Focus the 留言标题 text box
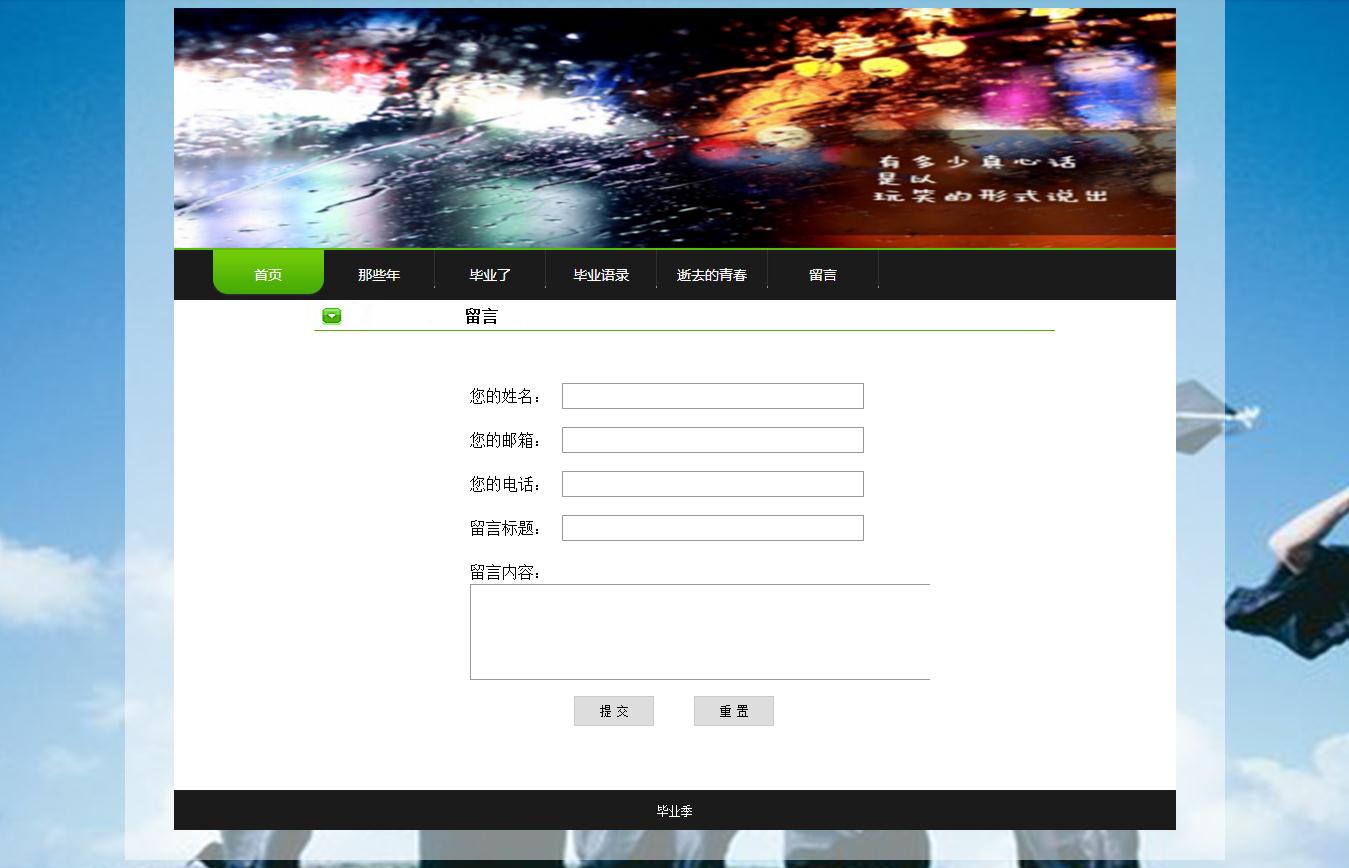 (x=712, y=528)
